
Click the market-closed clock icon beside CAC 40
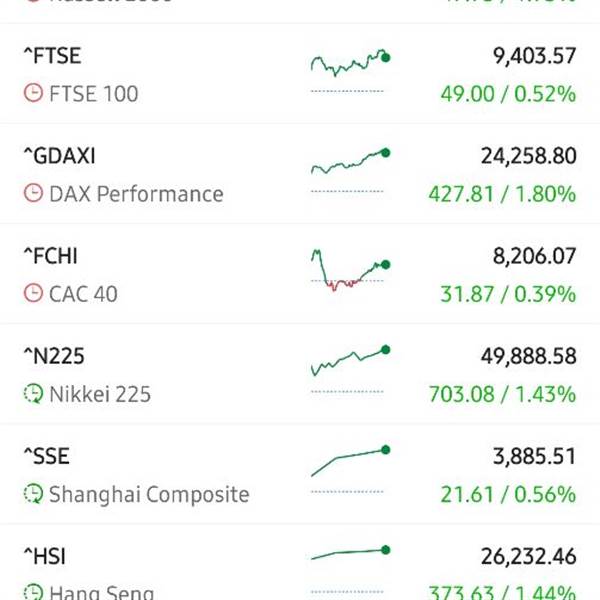tap(33, 294)
